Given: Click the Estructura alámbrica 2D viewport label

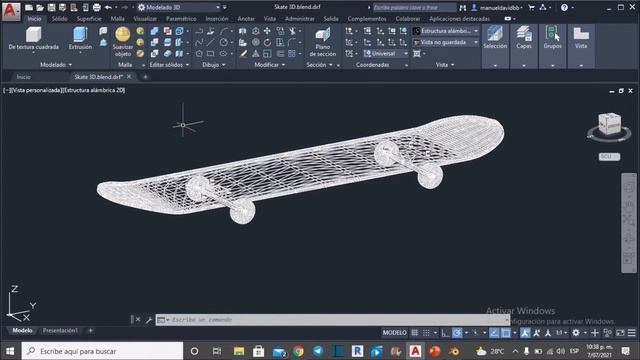Looking at the screenshot, I should point(94,90).
